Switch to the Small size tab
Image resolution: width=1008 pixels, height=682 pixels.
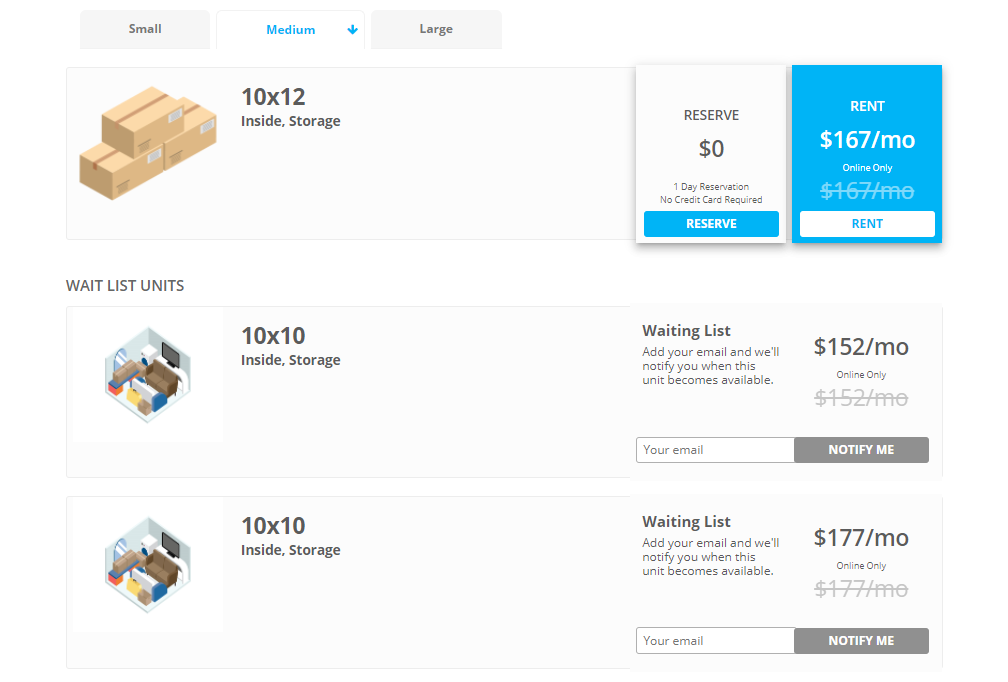pos(145,29)
